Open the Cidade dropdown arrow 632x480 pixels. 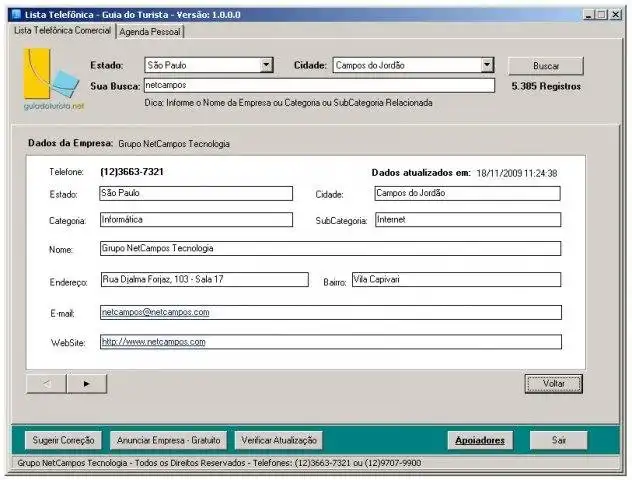point(487,65)
